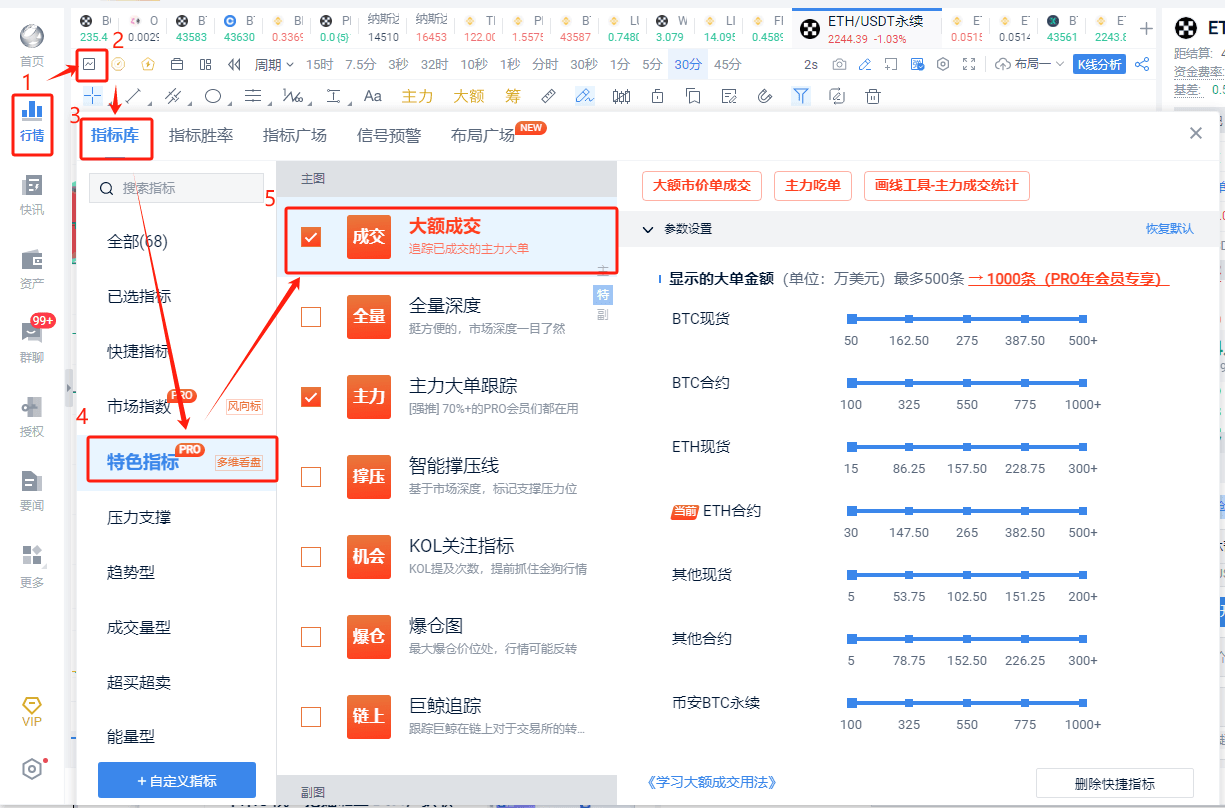Viewport: 1225px width, 808px height.
Task: Switch to 布局广场 tab
Action: [483, 135]
